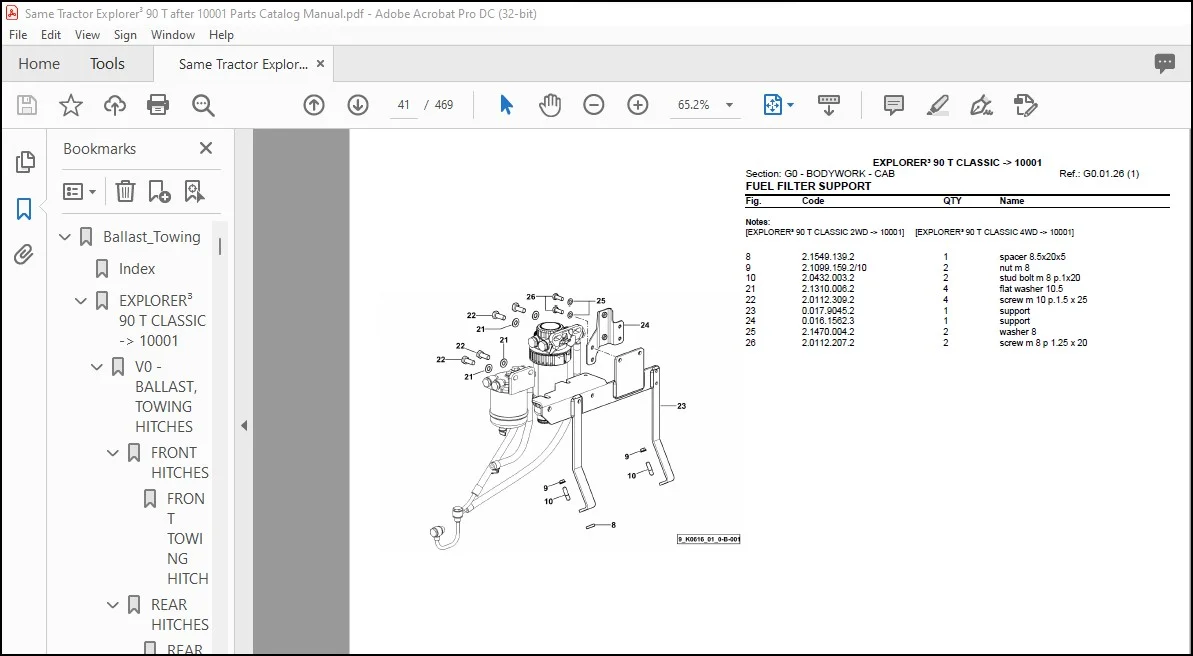Open Page Thumbnails panel icon

pyautogui.click(x=24, y=161)
